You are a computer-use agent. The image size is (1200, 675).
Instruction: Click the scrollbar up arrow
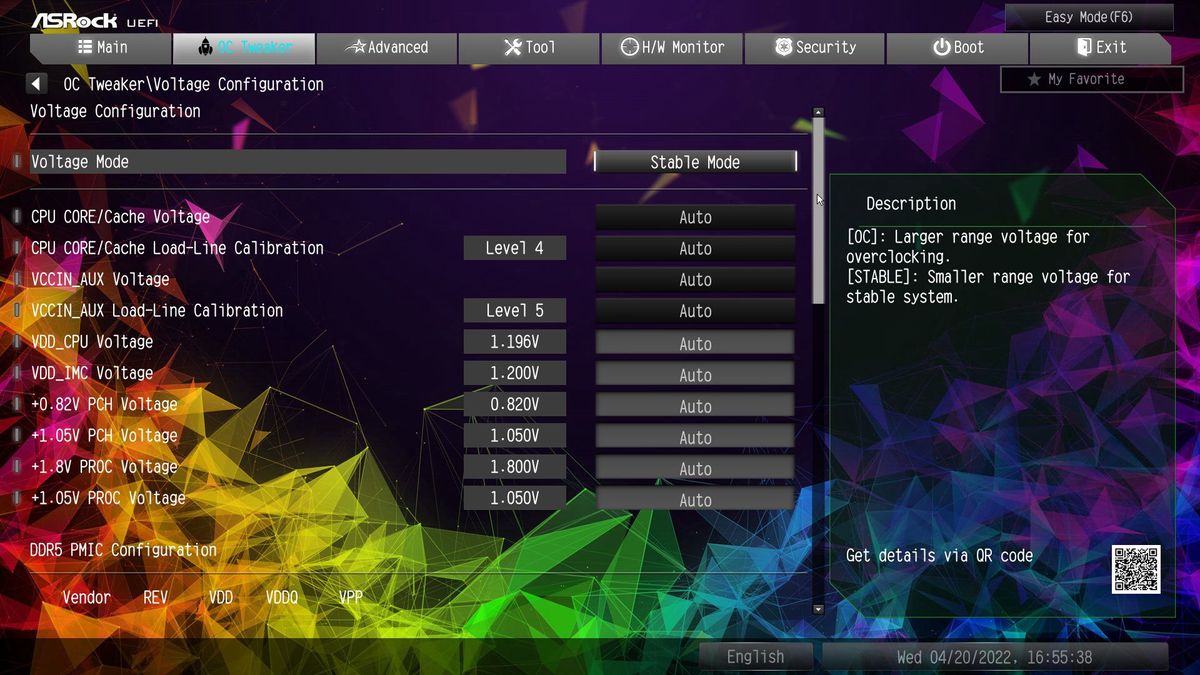(x=819, y=112)
